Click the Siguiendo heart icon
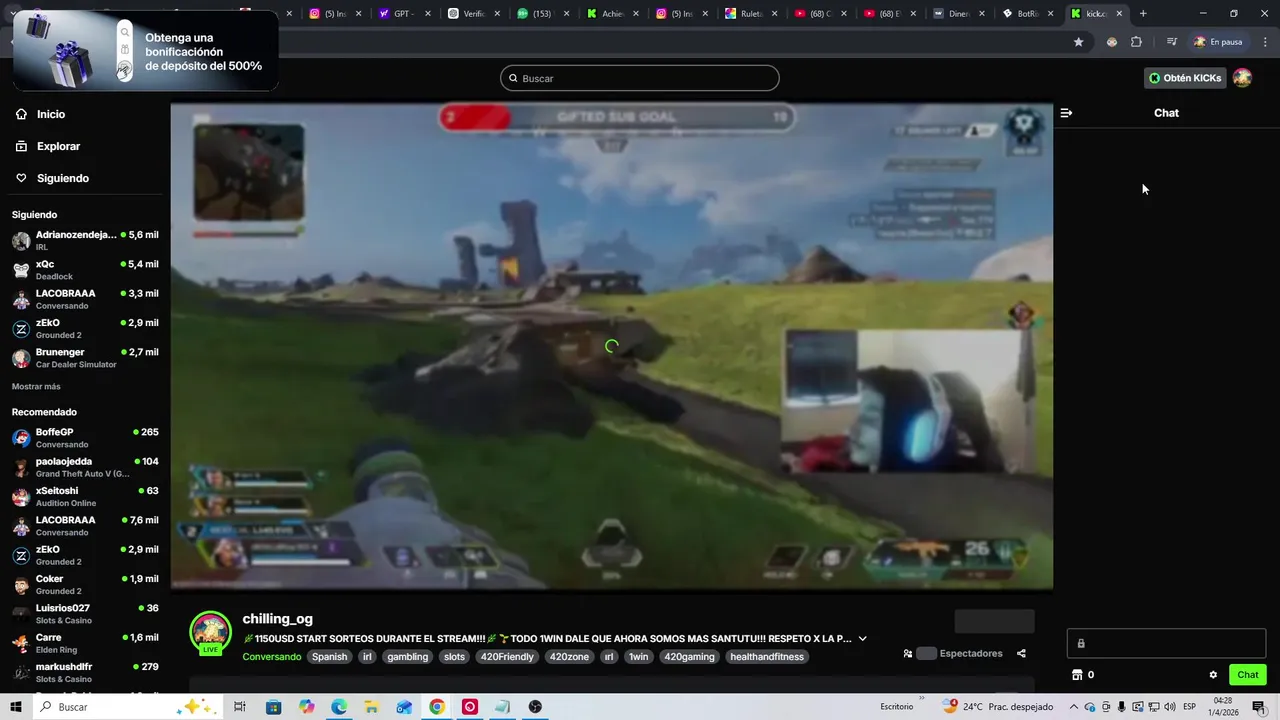Screen dimensions: 1280x720 pyautogui.click(x=21, y=178)
